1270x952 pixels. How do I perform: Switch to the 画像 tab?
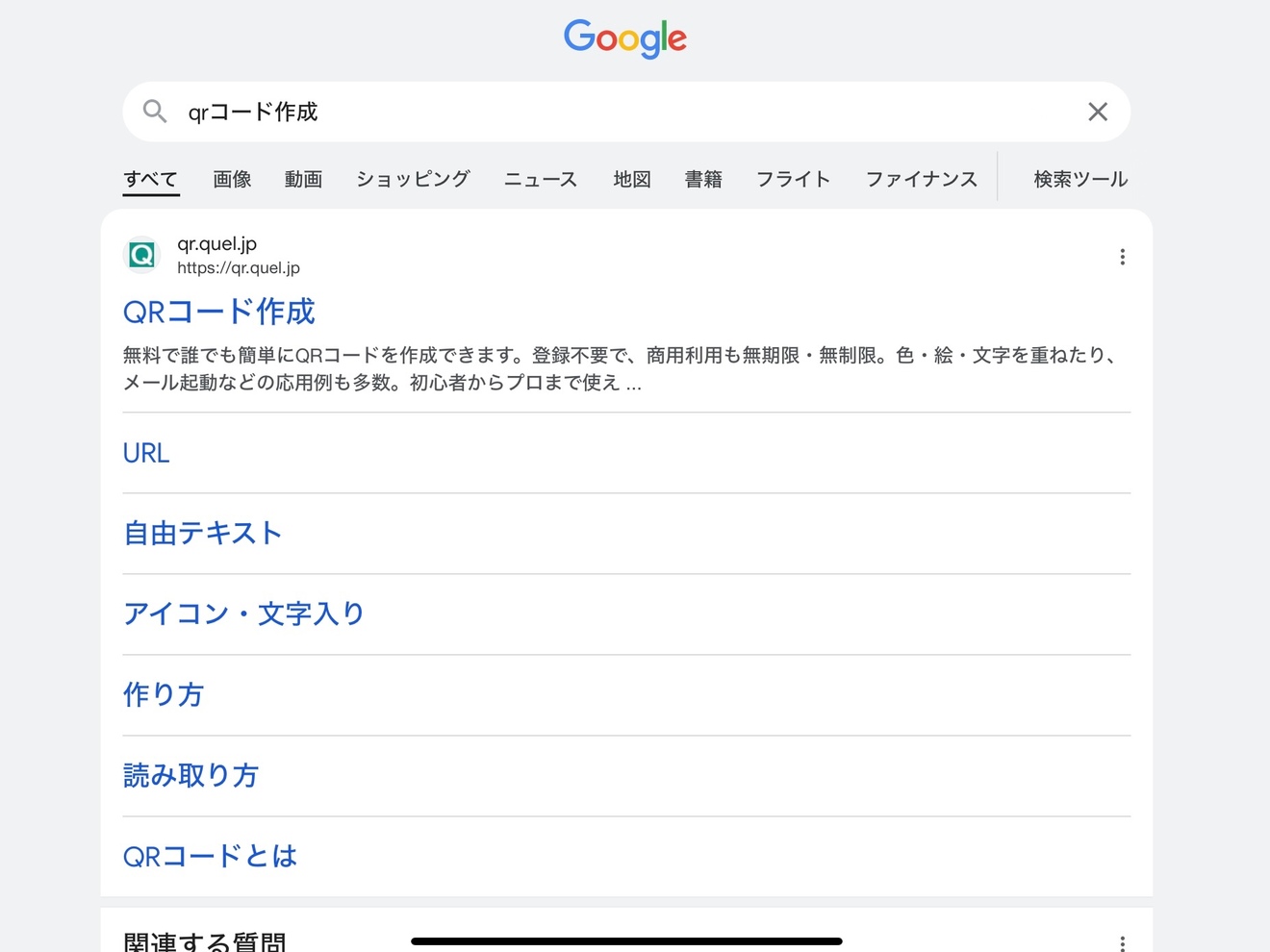point(232,179)
